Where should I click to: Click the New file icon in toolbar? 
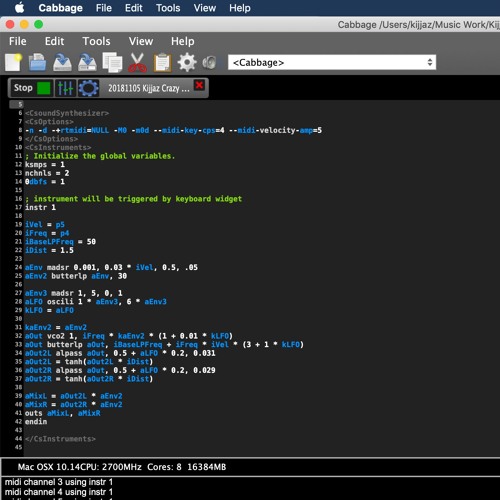(x=13, y=62)
